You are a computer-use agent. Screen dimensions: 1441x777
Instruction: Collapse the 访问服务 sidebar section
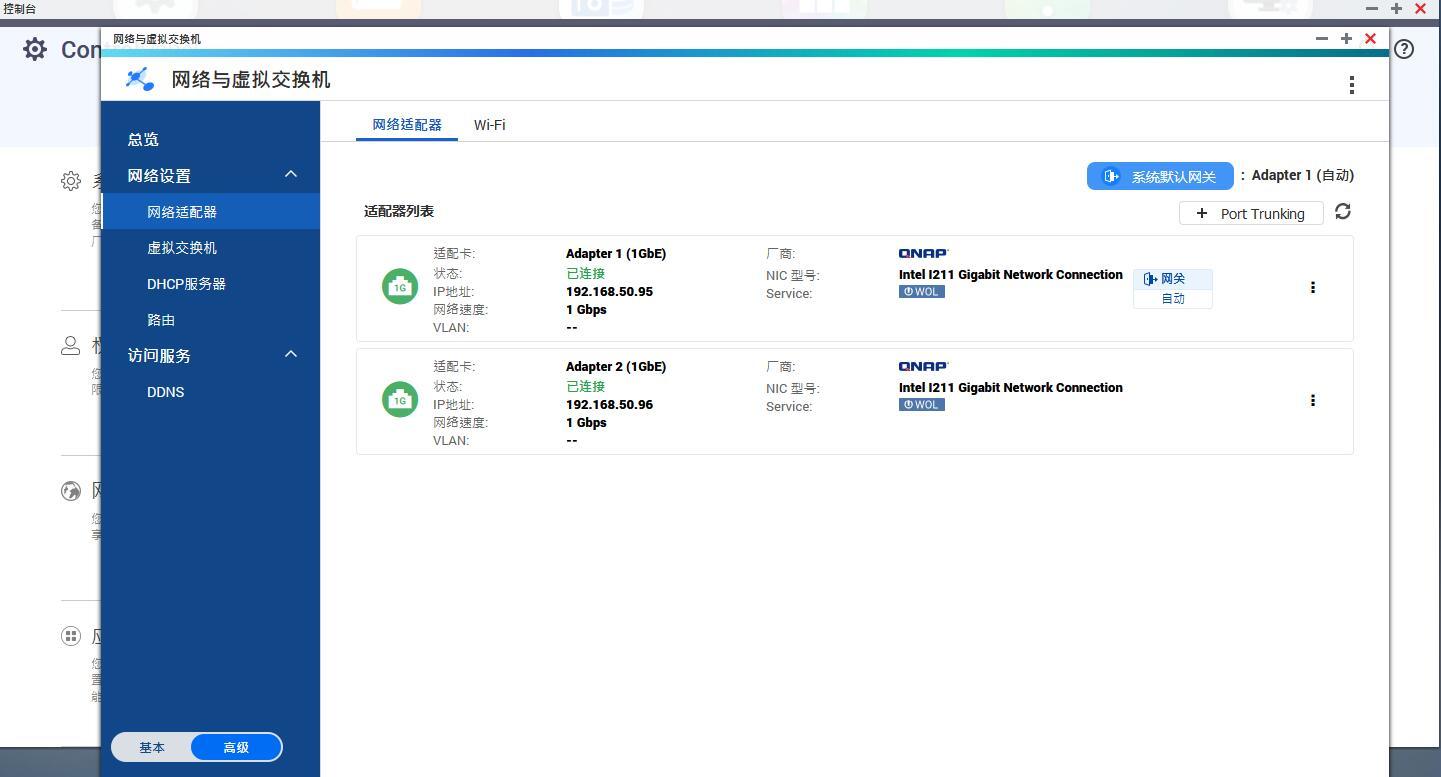[291, 355]
